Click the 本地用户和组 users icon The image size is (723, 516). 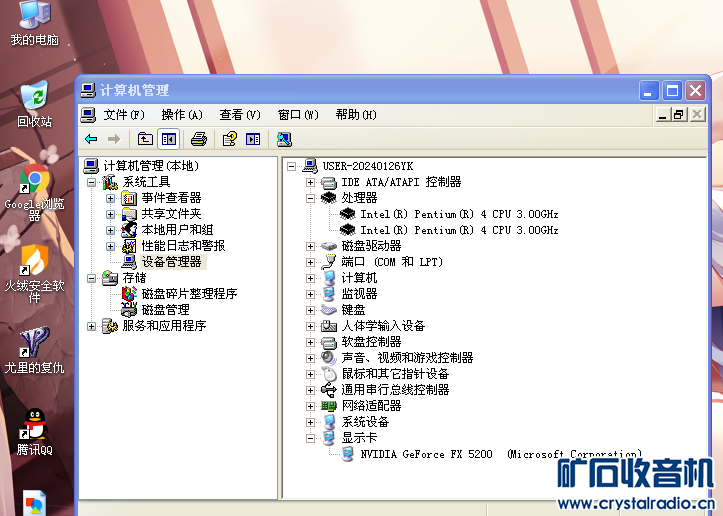coord(129,230)
